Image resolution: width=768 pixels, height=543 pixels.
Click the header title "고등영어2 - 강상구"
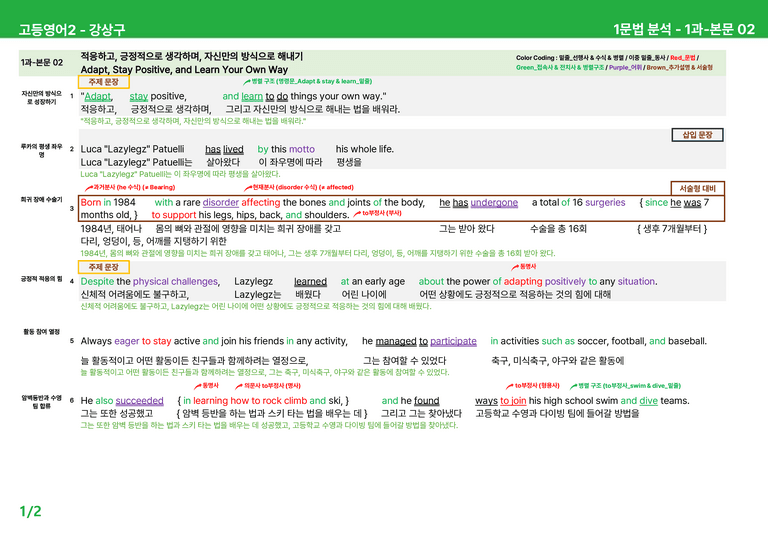pos(72,29)
